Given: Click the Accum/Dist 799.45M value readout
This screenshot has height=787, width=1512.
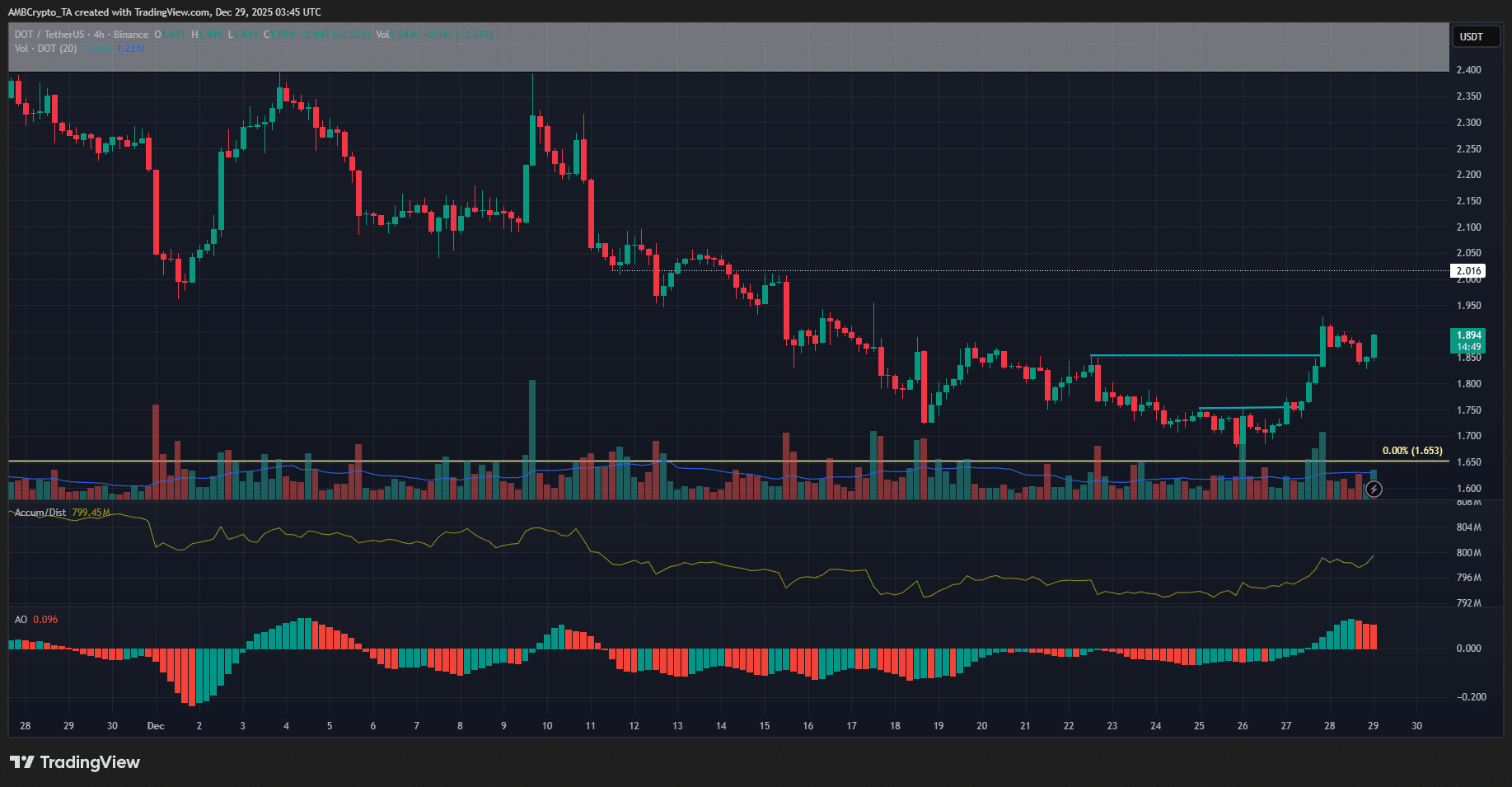Looking at the screenshot, I should tap(91, 513).
